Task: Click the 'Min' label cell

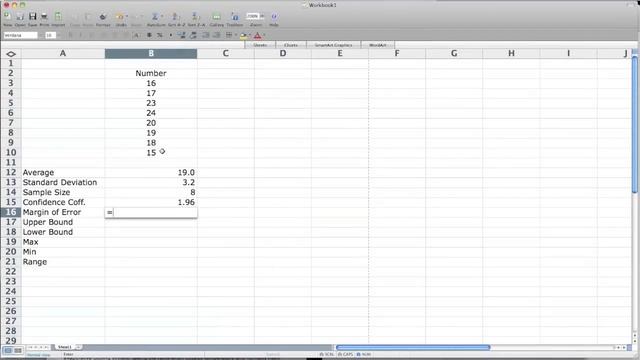Action: (x=63, y=252)
